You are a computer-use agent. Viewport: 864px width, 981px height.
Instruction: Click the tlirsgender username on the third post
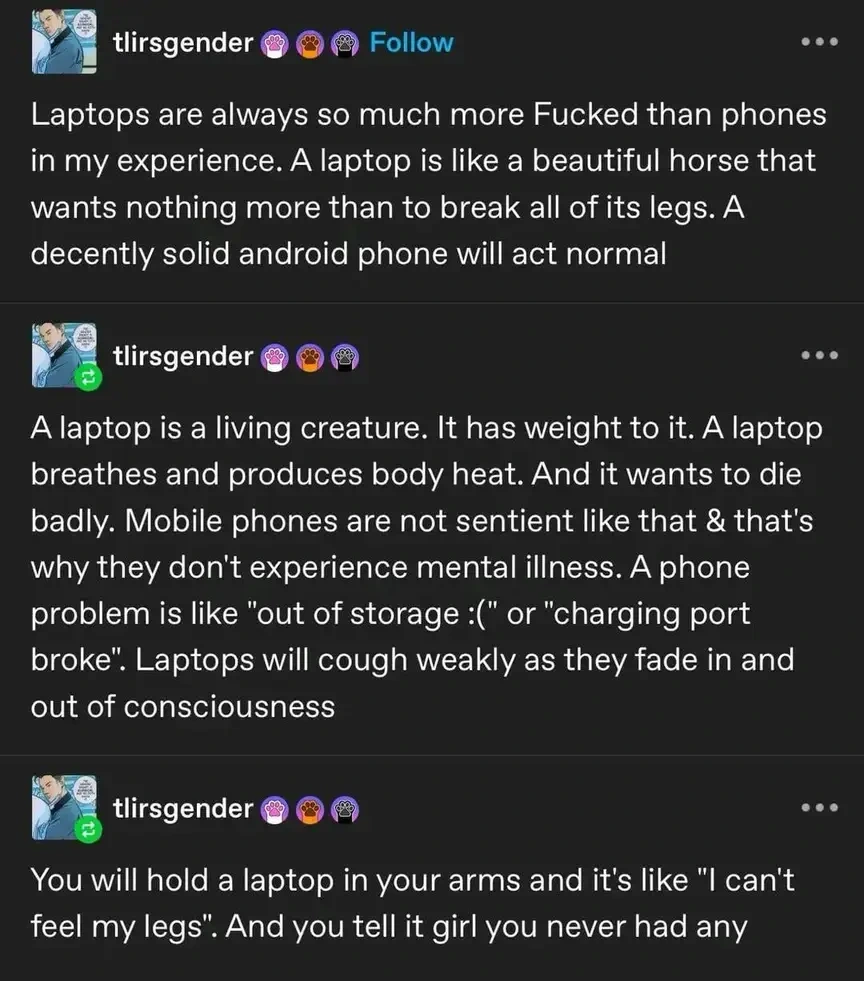[x=184, y=808]
